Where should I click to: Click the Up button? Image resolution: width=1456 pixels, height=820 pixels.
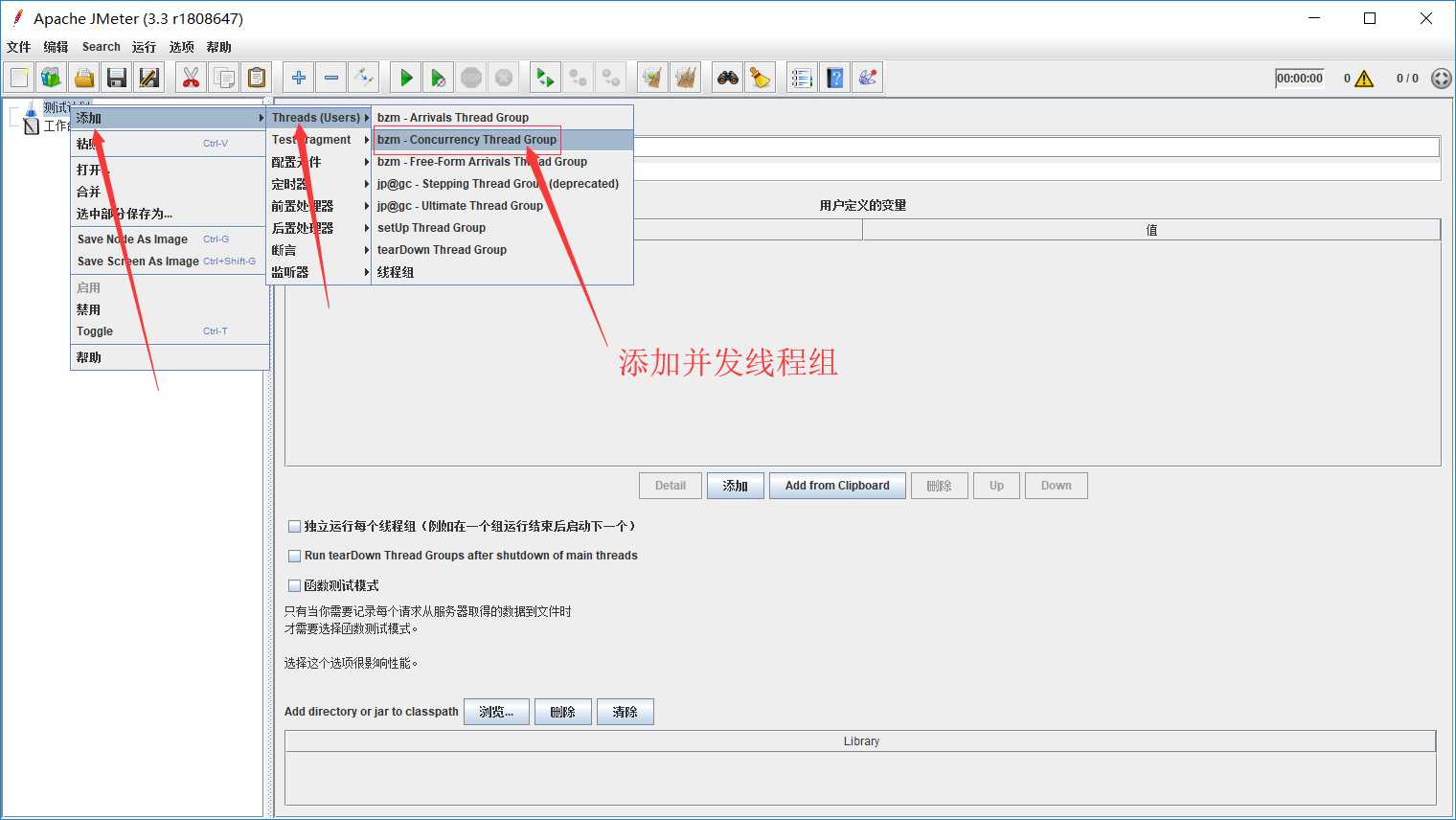tap(996, 486)
